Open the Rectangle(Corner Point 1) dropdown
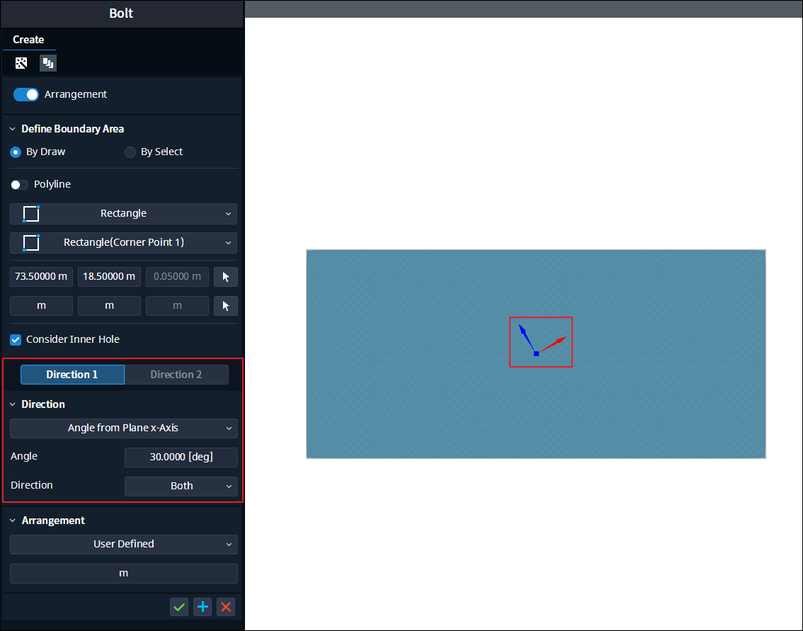The height and width of the screenshot is (631, 803). (123, 243)
